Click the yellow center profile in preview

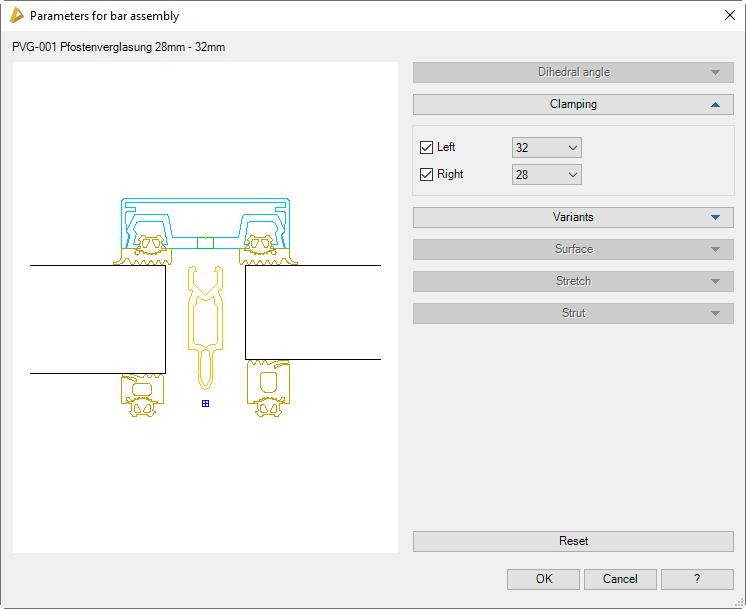point(206,320)
